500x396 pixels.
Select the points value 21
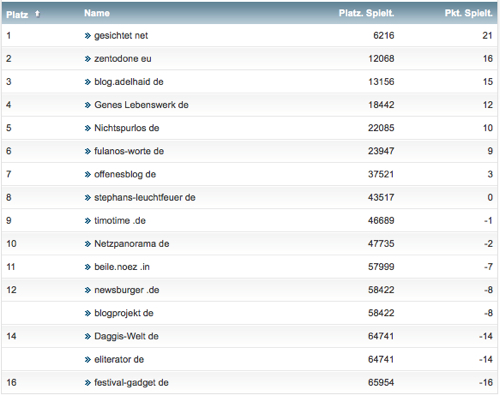487,36
